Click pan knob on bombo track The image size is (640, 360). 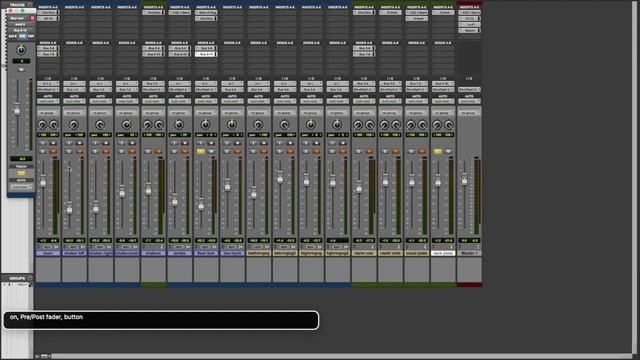click(179, 125)
